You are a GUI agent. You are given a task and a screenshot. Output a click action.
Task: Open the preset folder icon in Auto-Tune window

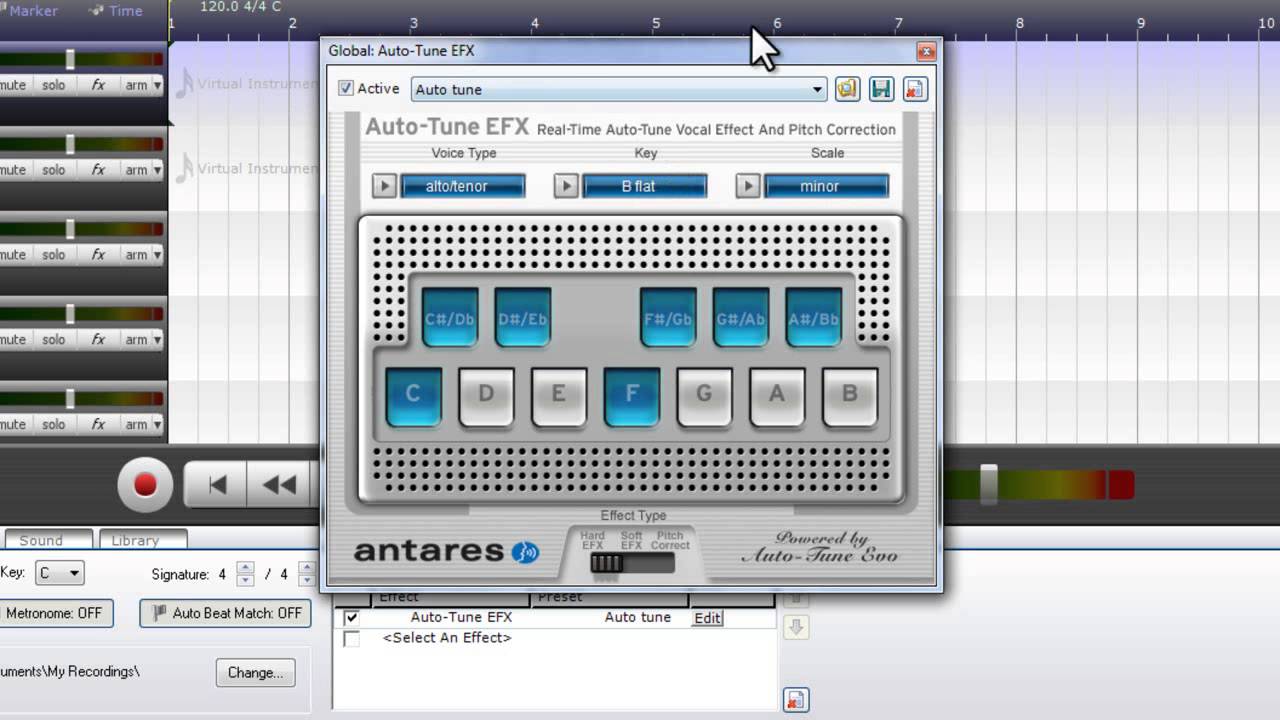coord(847,89)
